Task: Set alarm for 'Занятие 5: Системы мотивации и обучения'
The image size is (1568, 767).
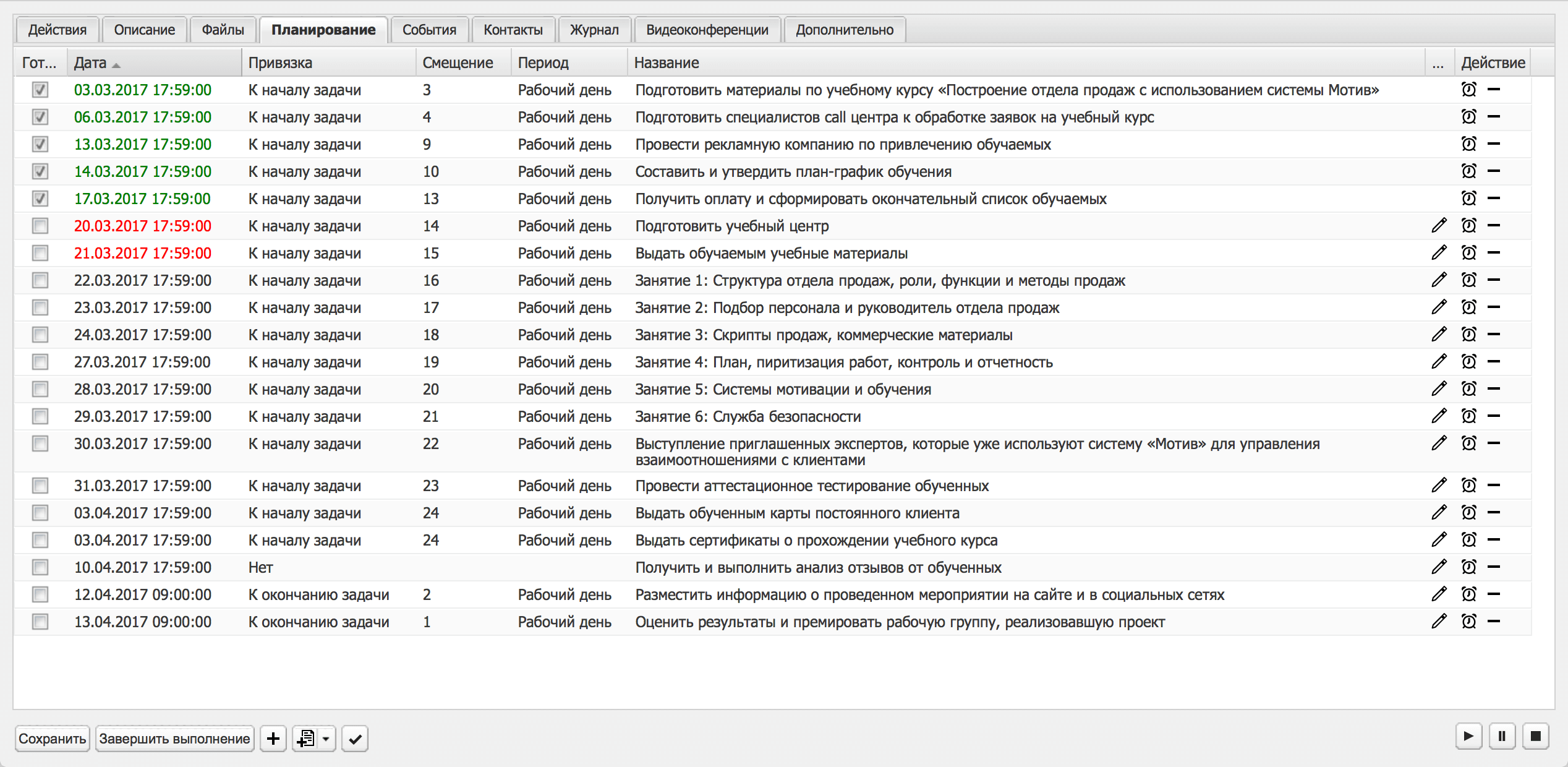Action: (1469, 389)
